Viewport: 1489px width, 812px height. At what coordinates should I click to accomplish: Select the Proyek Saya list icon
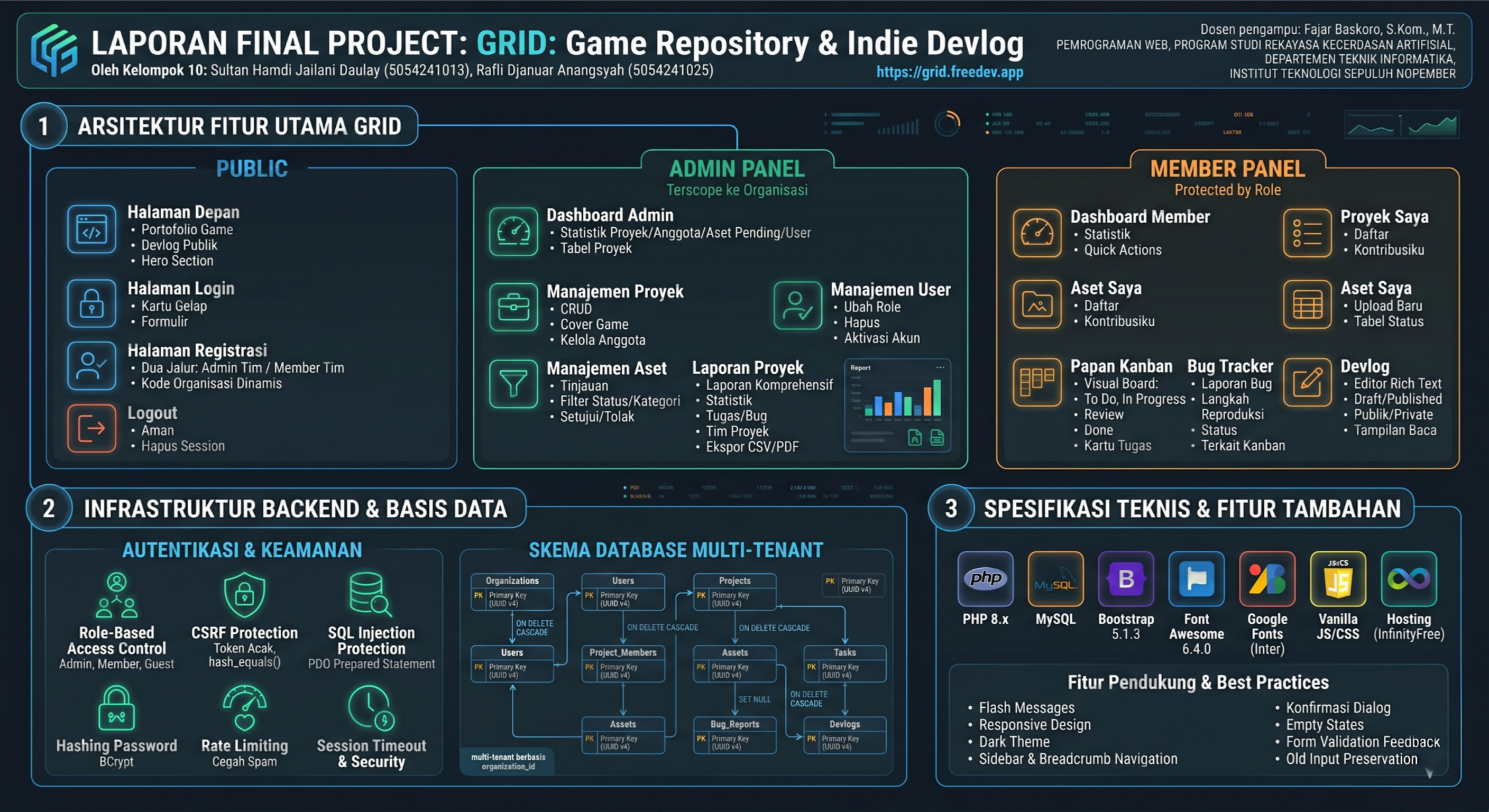click(1307, 233)
